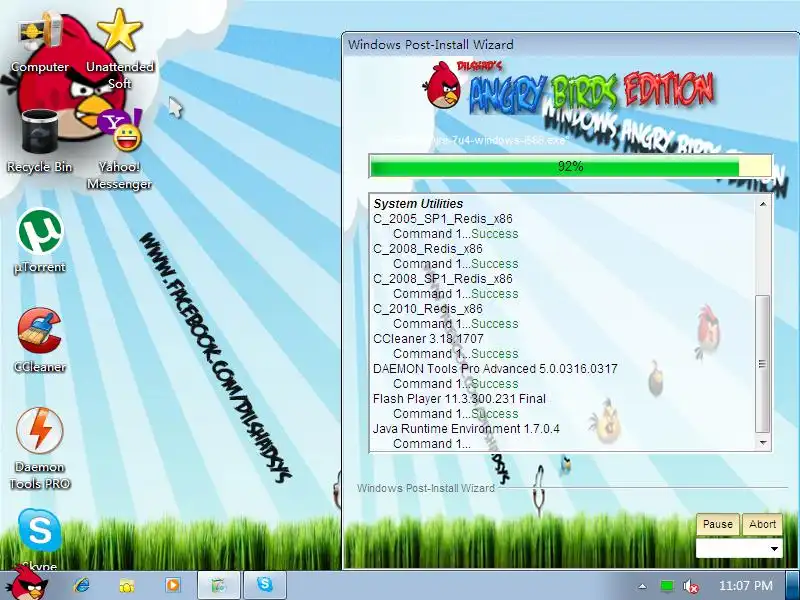
Task: Open the file explorer taskbar icon
Action: [x=127, y=585]
